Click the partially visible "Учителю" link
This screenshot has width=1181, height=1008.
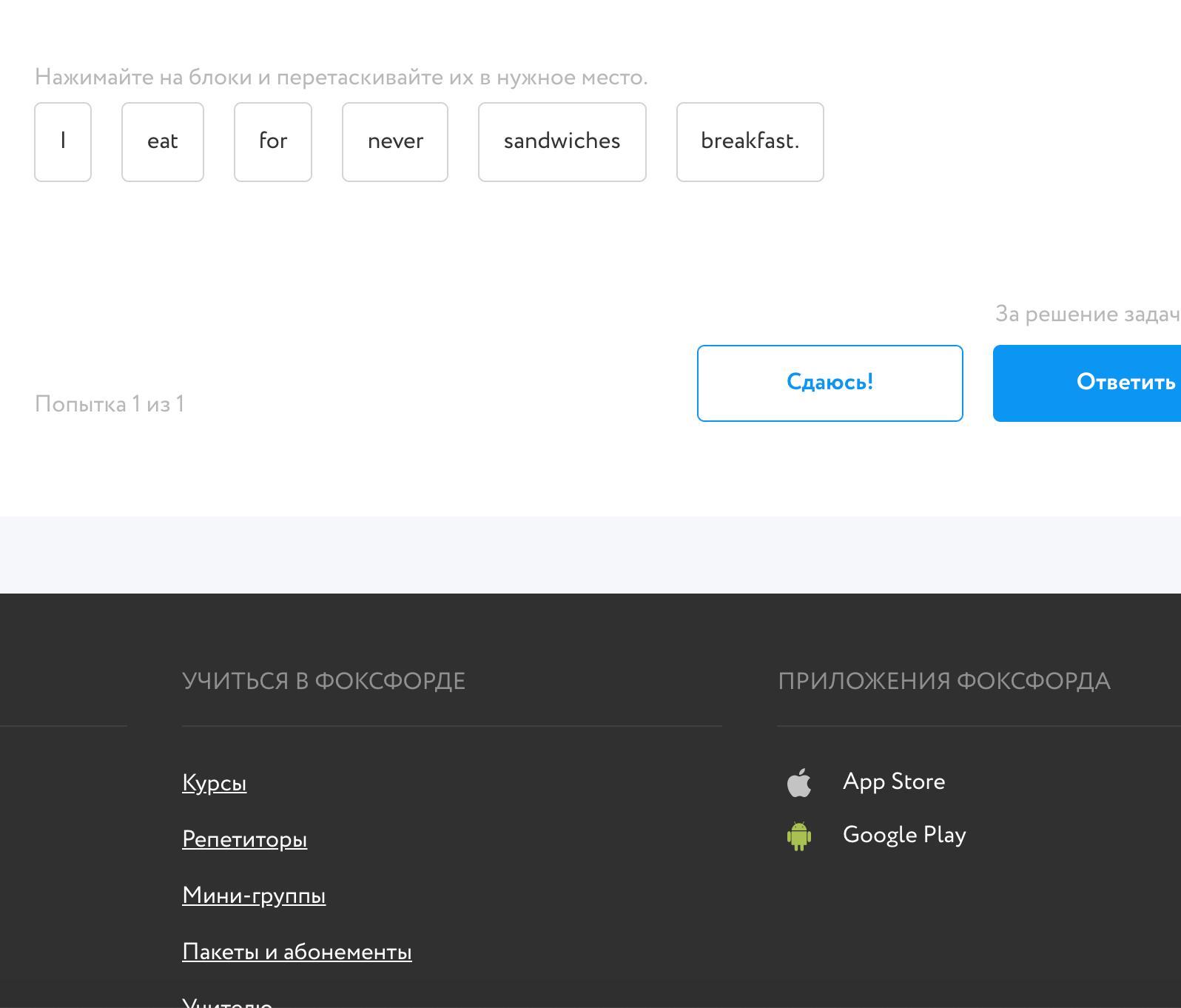[x=227, y=1002]
